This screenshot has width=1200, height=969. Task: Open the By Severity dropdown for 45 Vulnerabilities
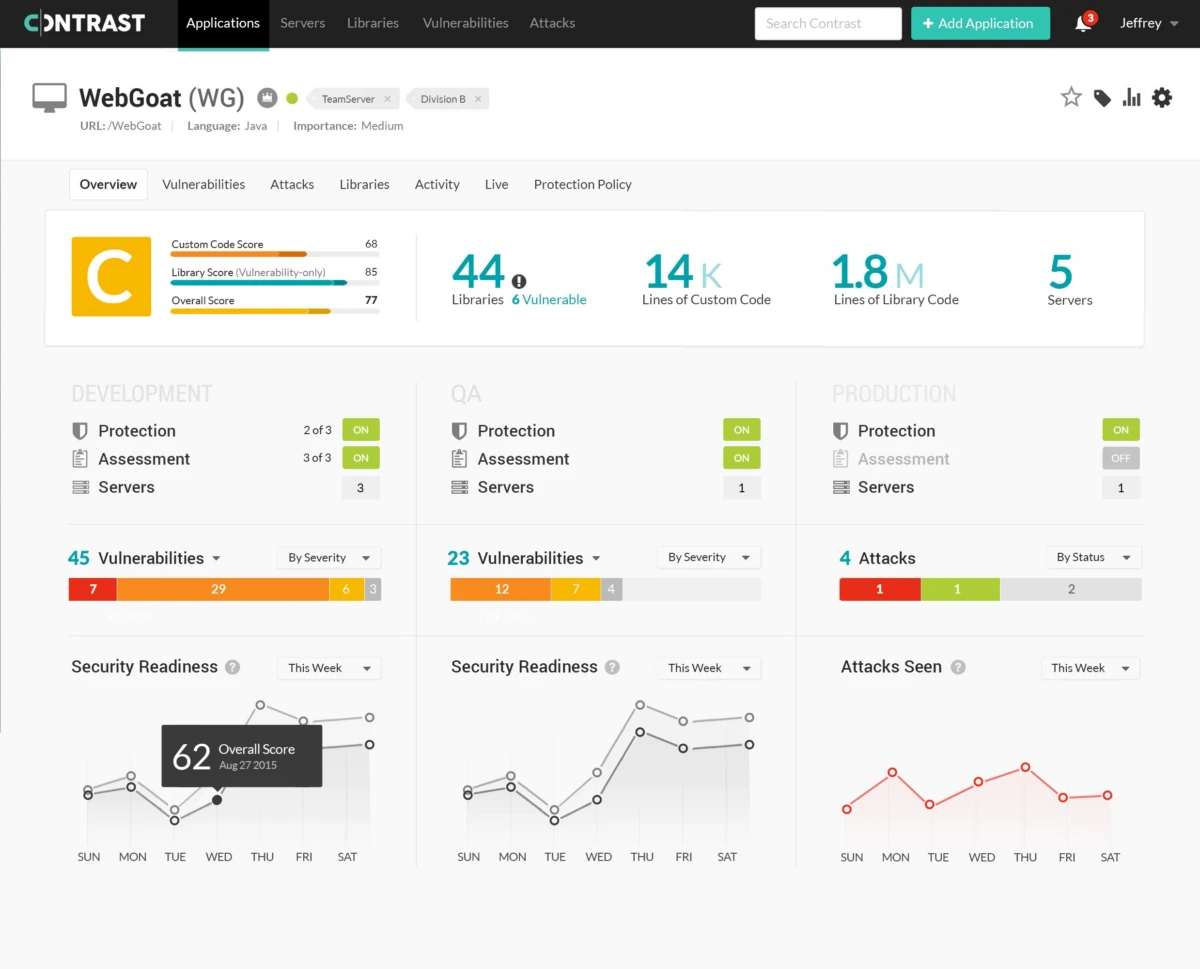pos(329,557)
